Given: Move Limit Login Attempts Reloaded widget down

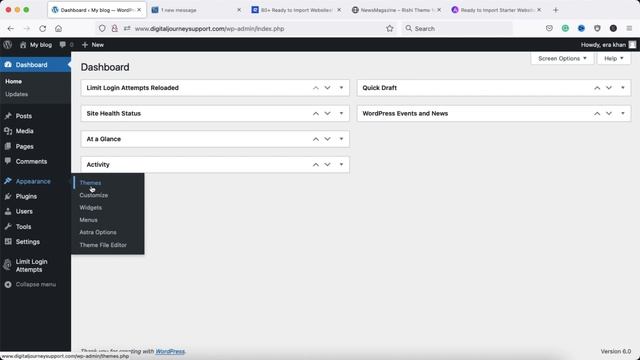Looking at the screenshot, I should pyautogui.click(x=327, y=88).
